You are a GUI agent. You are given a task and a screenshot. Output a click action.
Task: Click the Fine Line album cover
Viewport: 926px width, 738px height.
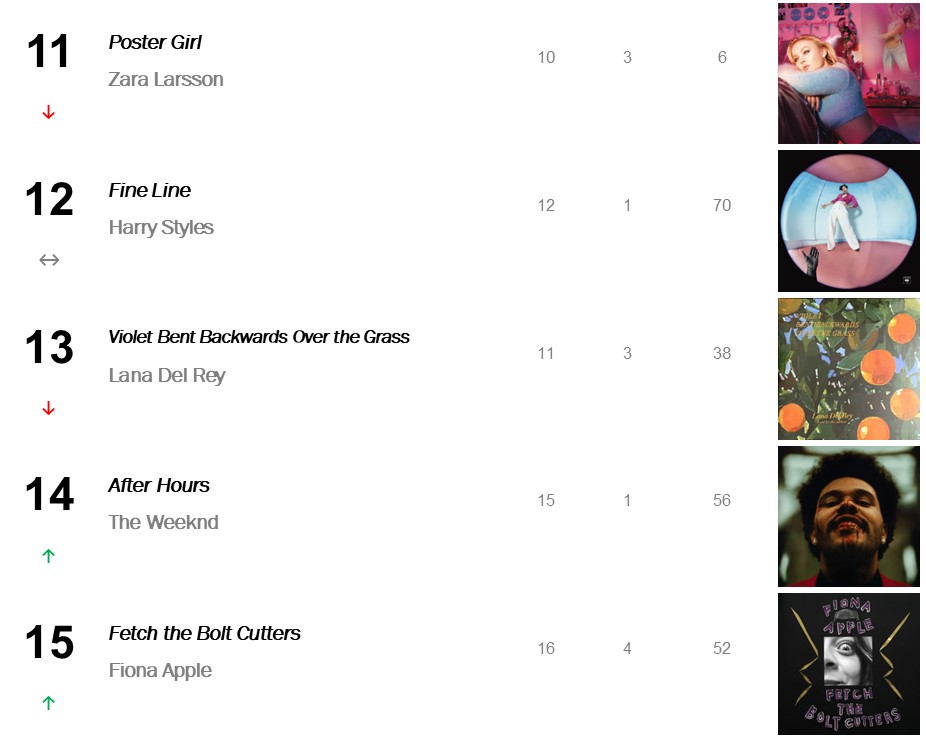coord(848,221)
